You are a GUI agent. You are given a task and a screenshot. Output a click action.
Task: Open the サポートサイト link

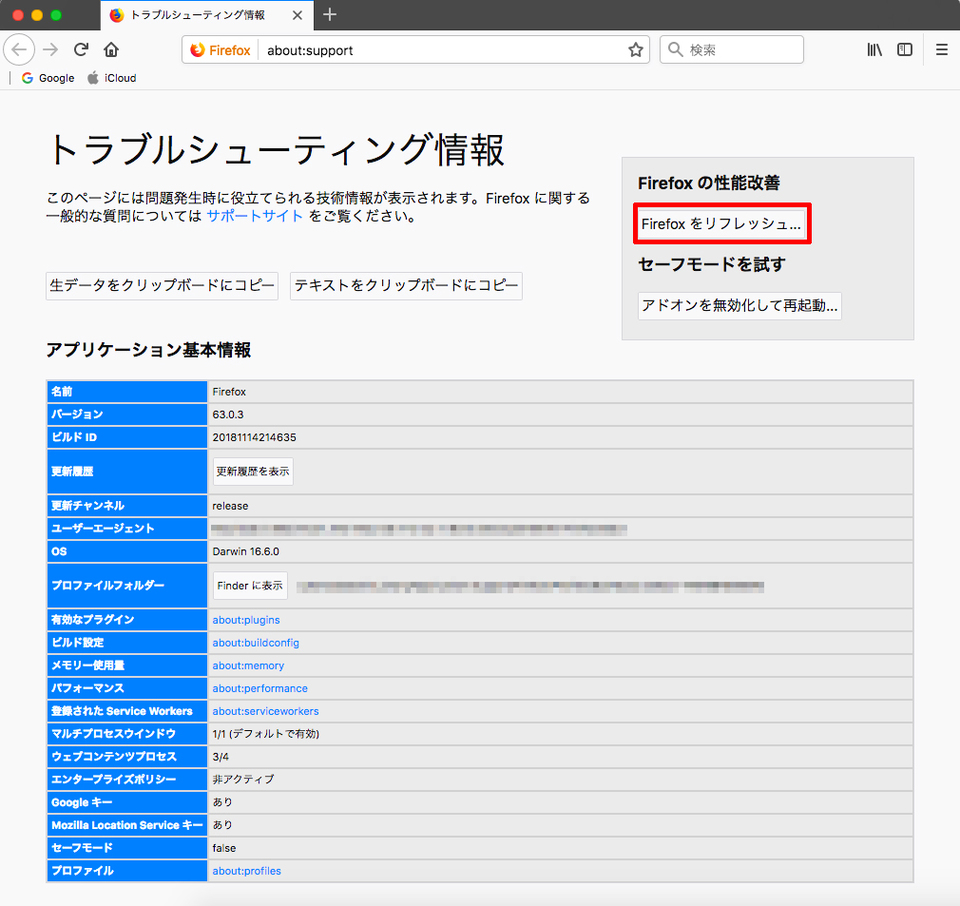(253, 214)
